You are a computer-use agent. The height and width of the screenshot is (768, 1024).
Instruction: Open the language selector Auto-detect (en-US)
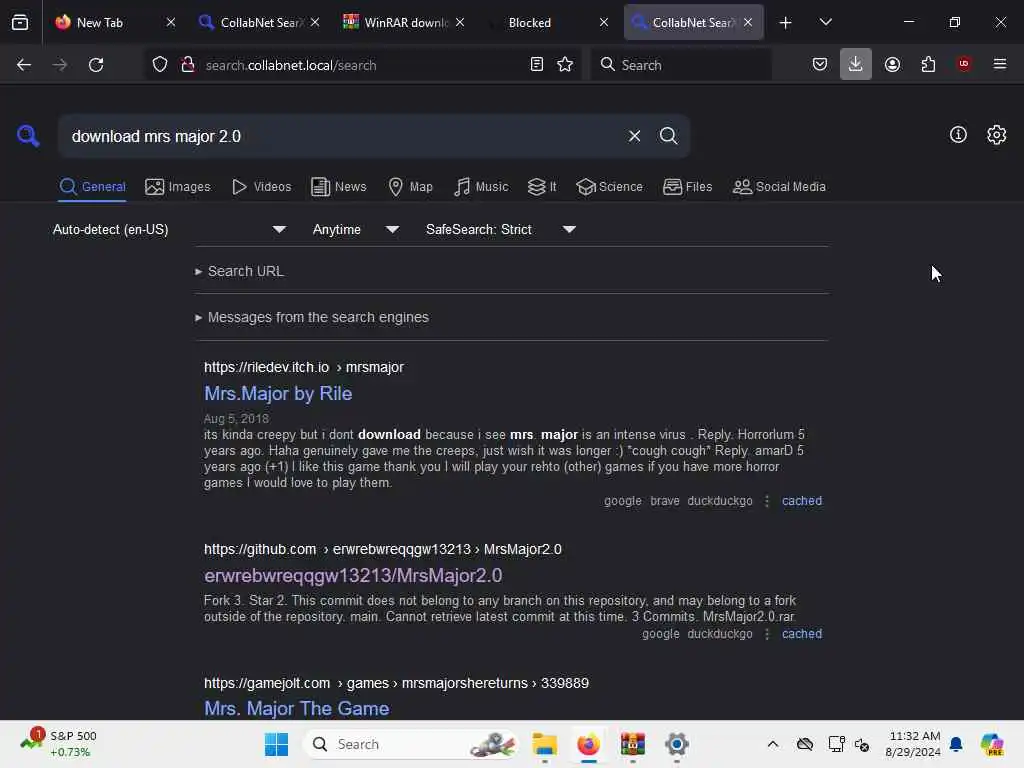coord(169,229)
